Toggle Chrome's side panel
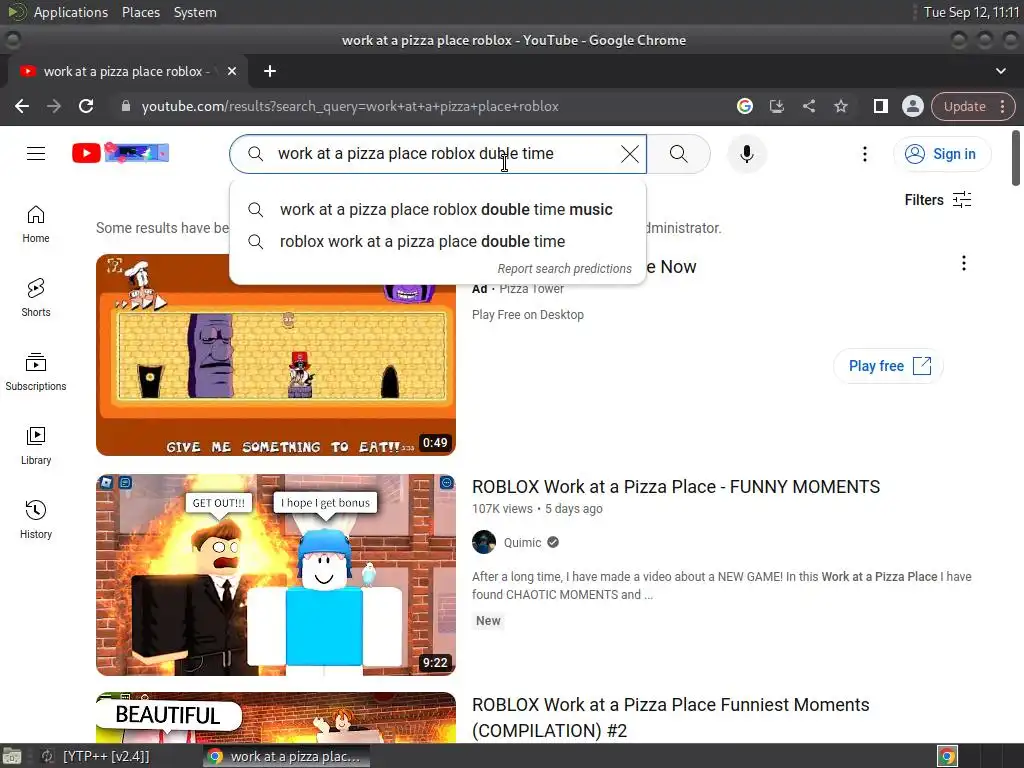This screenshot has height=768, width=1024. coord(880,106)
